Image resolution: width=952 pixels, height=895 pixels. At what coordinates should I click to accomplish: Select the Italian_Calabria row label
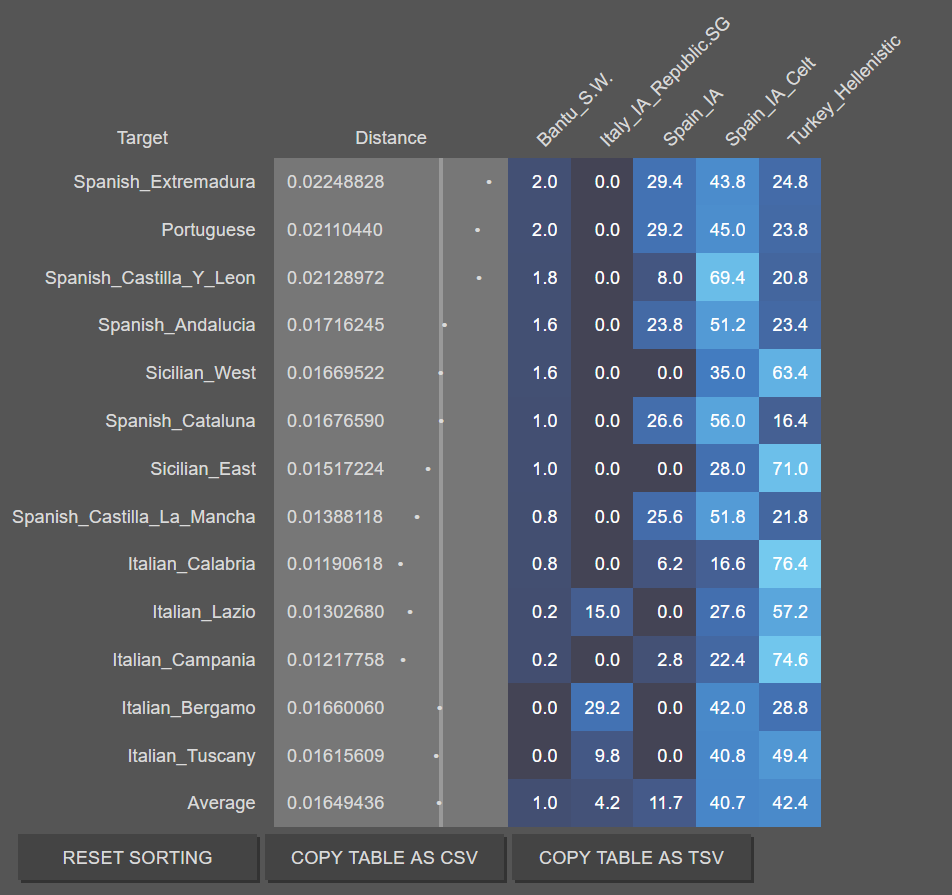click(191, 563)
